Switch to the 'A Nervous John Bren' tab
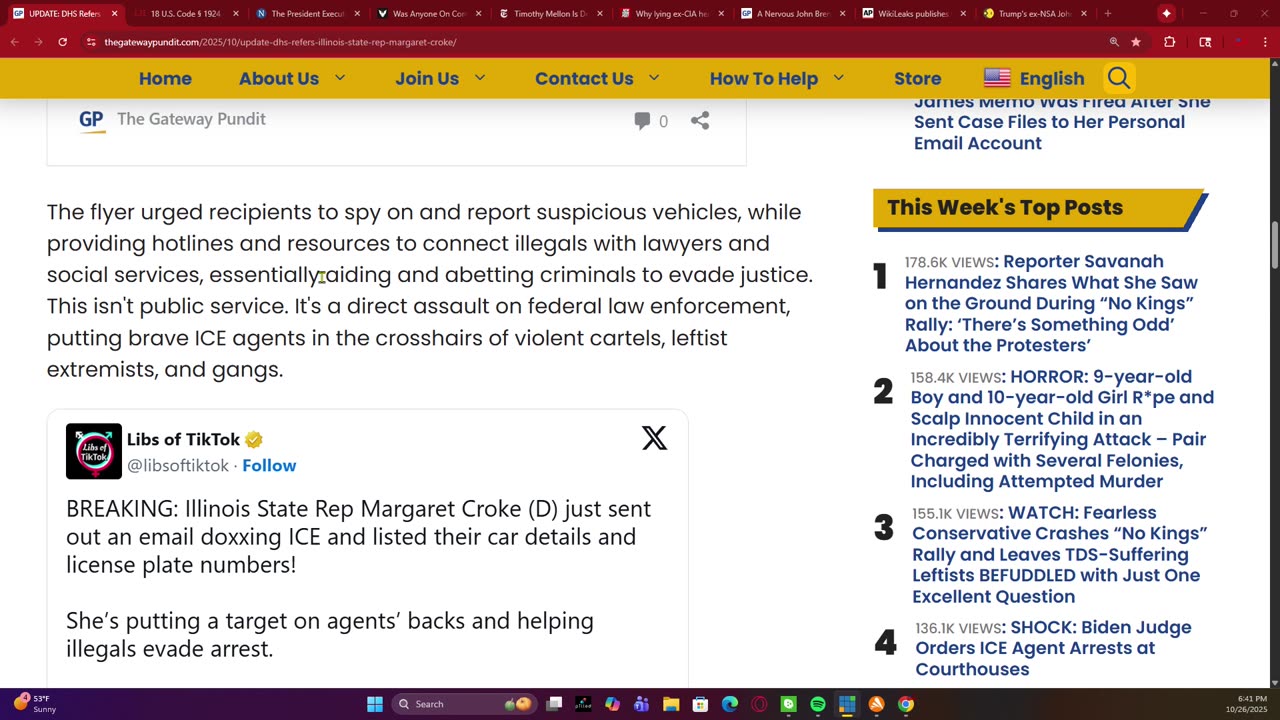The height and width of the screenshot is (720, 1280). pos(793,14)
